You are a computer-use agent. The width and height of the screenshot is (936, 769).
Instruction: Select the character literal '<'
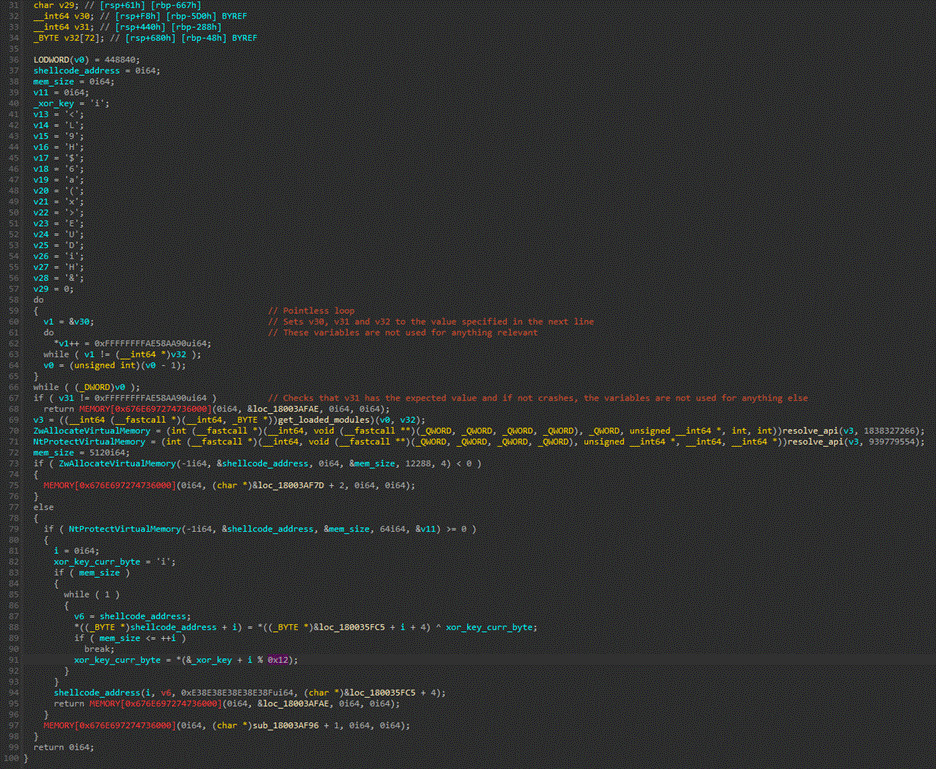click(x=72, y=114)
